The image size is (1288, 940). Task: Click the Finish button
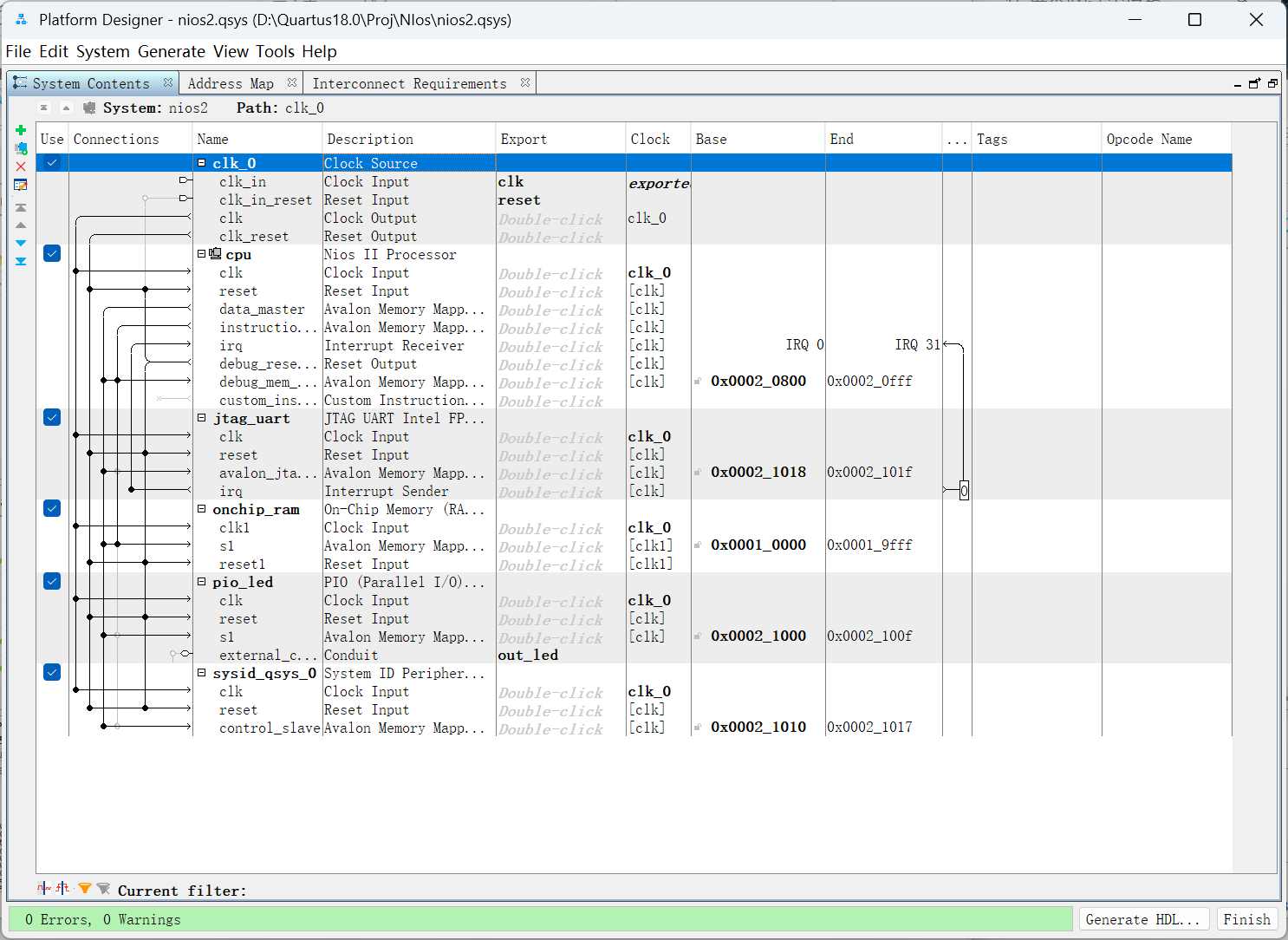pyautogui.click(x=1246, y=919)
